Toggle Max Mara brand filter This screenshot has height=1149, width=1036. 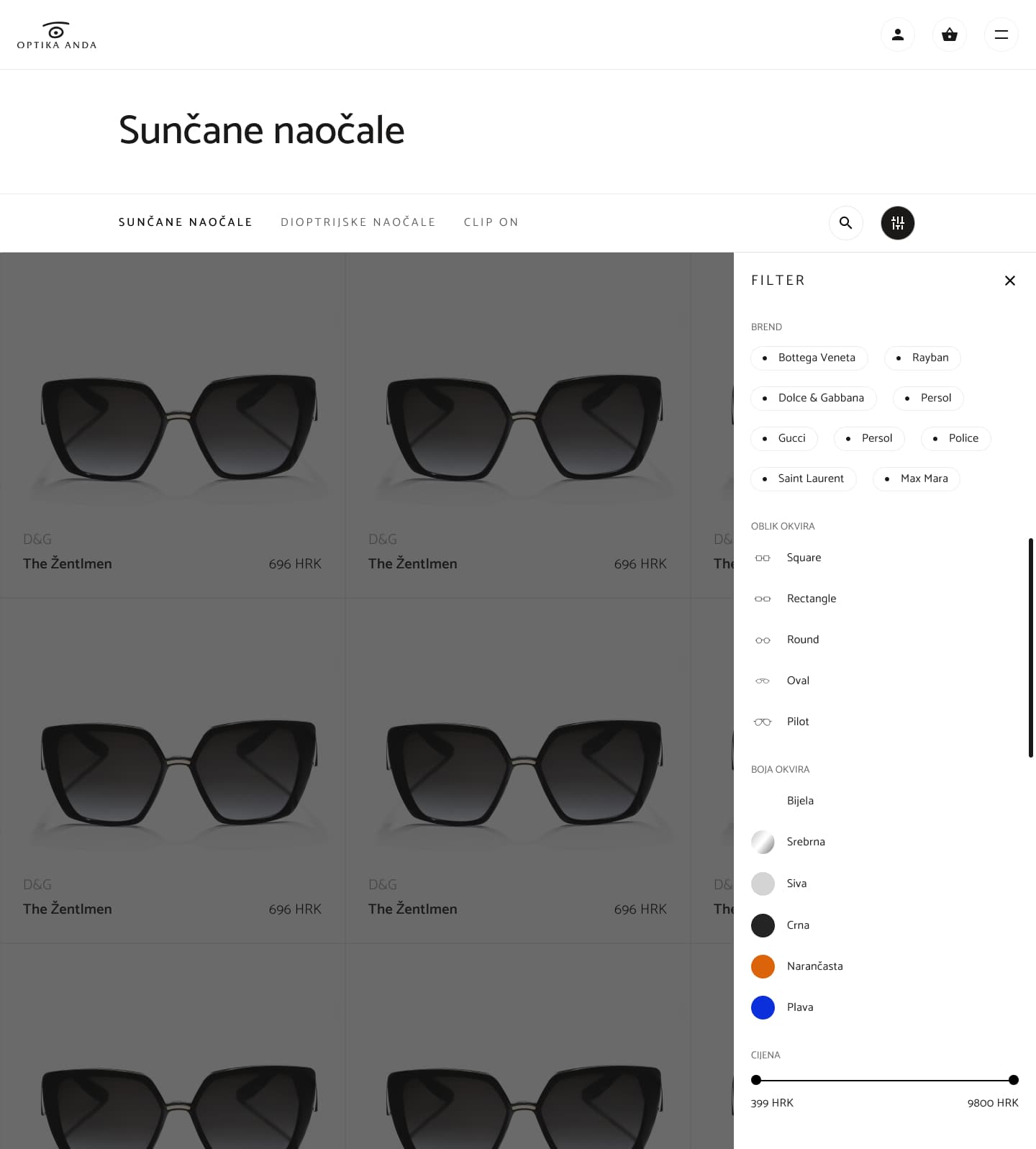(917, 479)
